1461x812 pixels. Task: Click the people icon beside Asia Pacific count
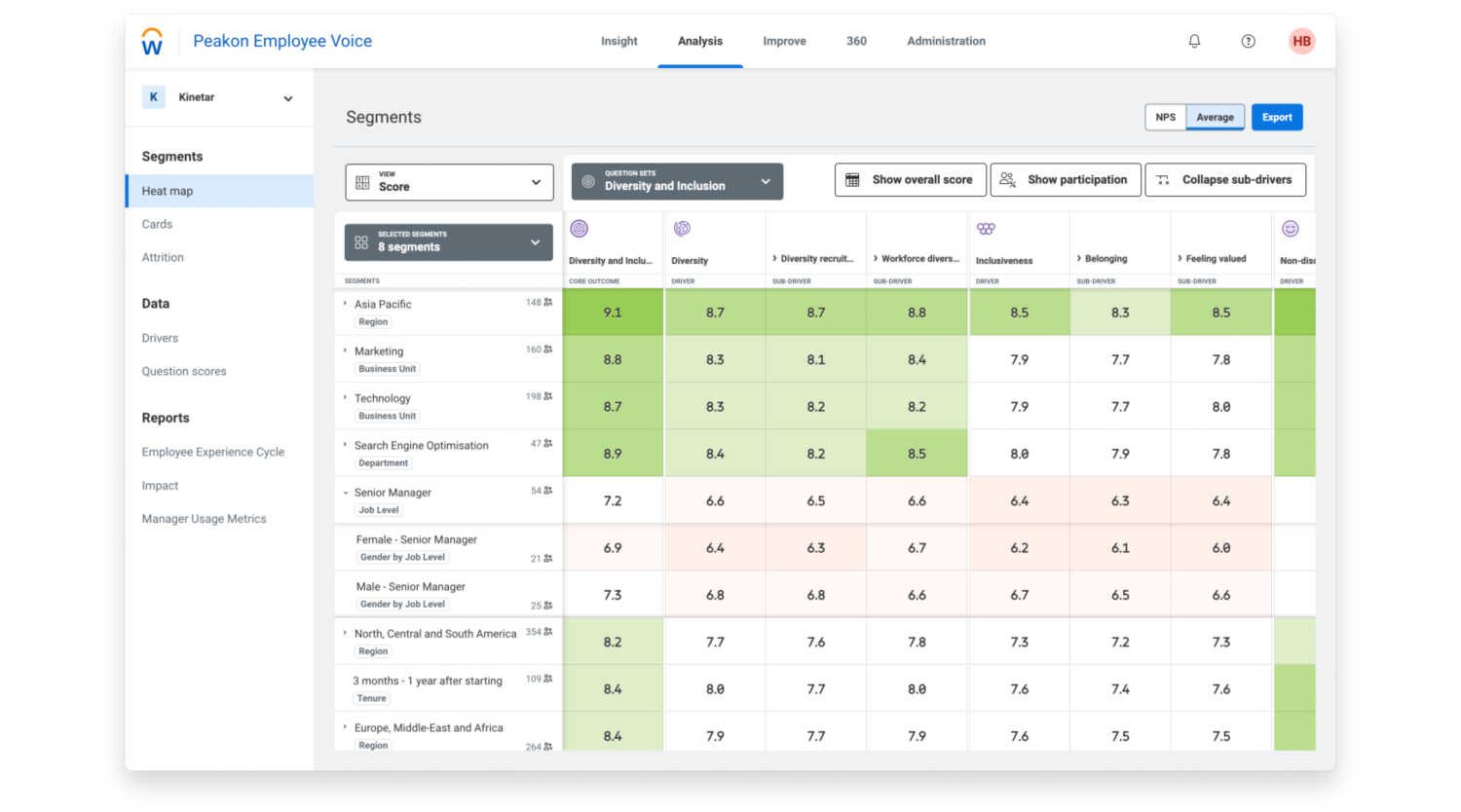pyautogui.click(x=548, y=303)
